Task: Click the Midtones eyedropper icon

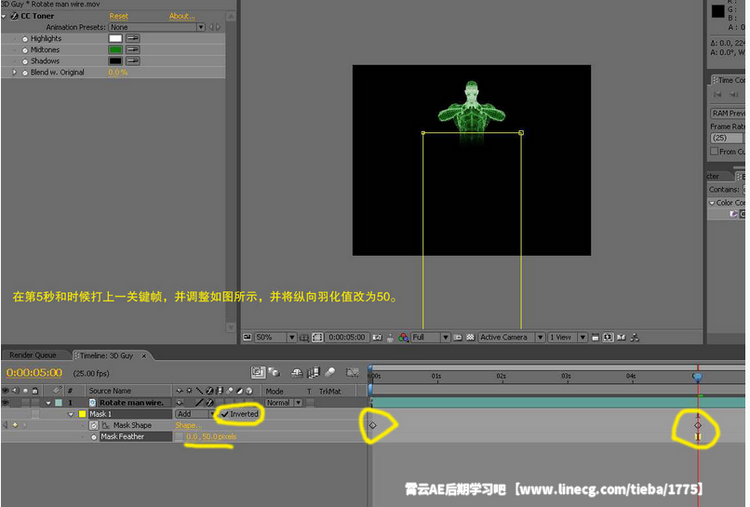Action: tap(132, 50)
